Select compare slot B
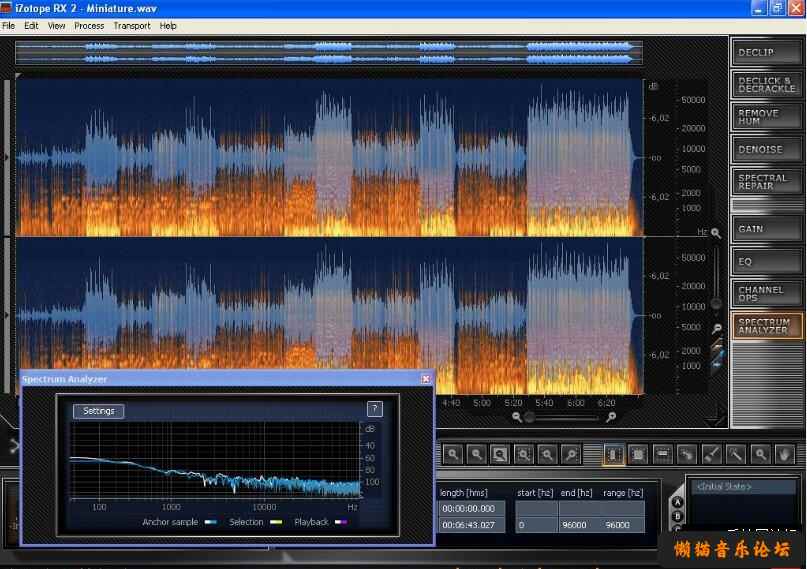Viewport: 807px width, 569px height. coord(678,516)
